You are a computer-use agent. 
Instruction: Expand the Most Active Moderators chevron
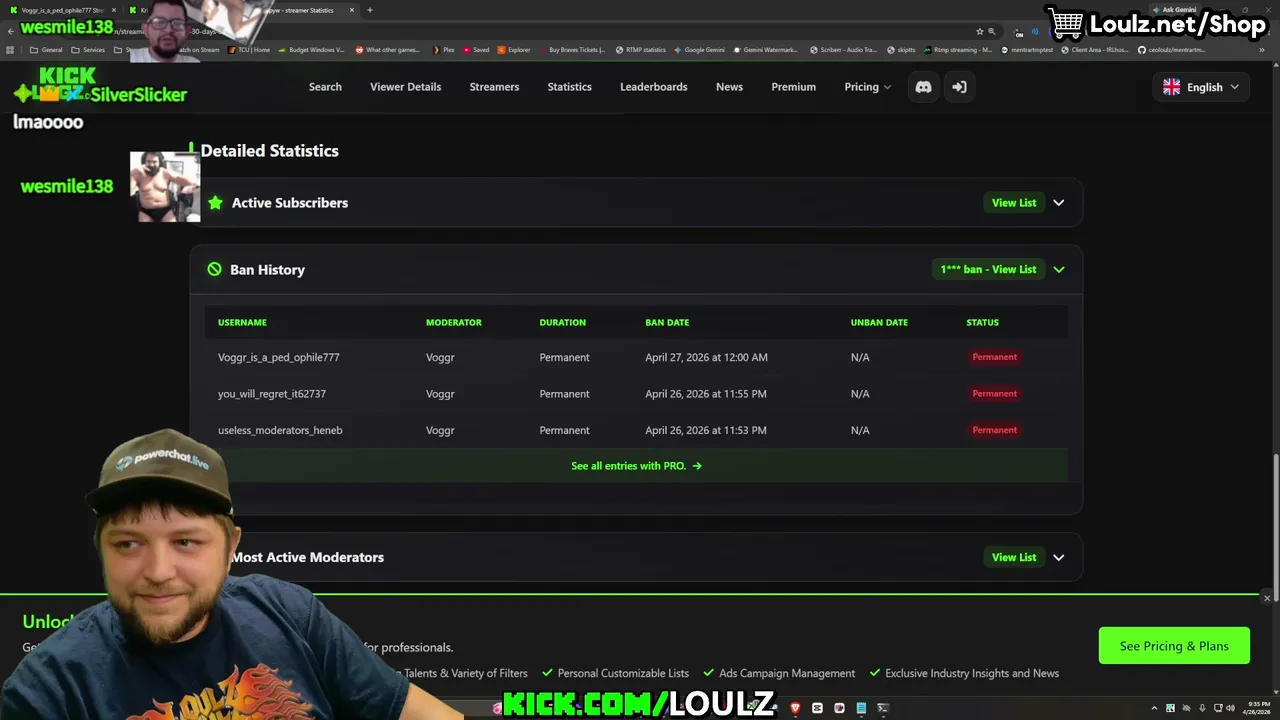pyautogui.click(x=1059, y=557)
